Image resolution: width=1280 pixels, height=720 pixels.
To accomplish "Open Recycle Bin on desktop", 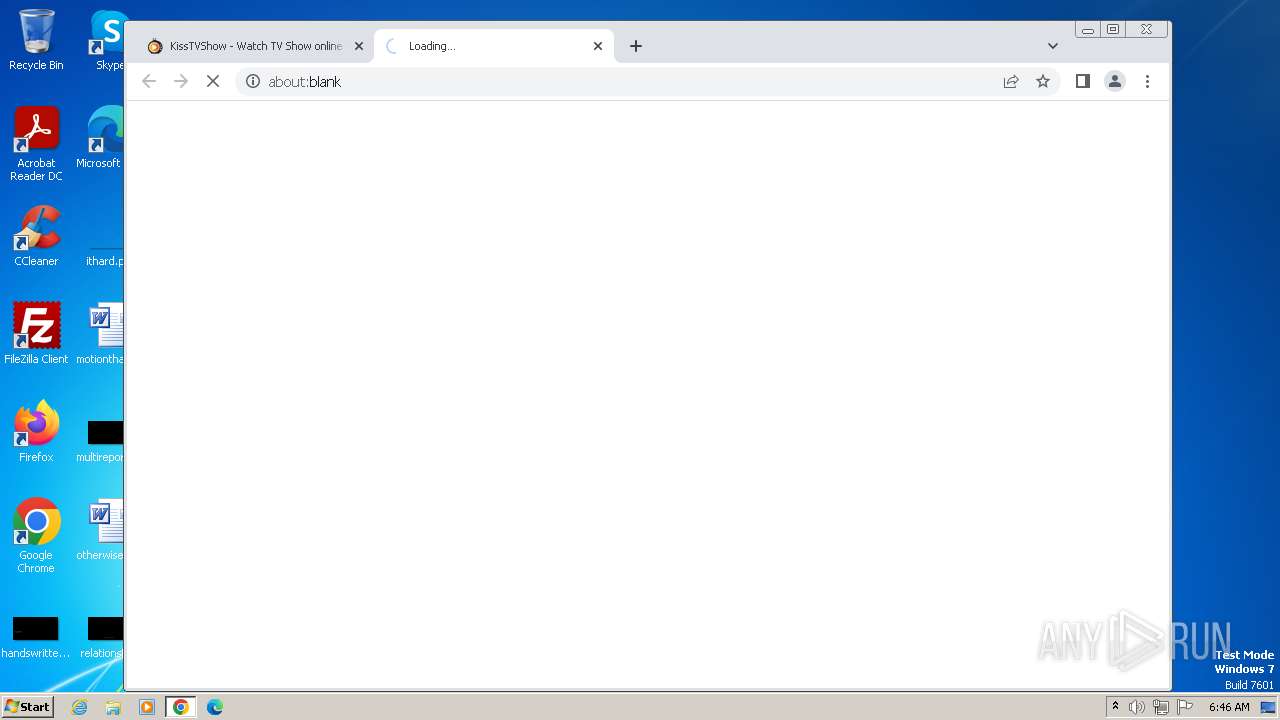I will tap(36, 40).
